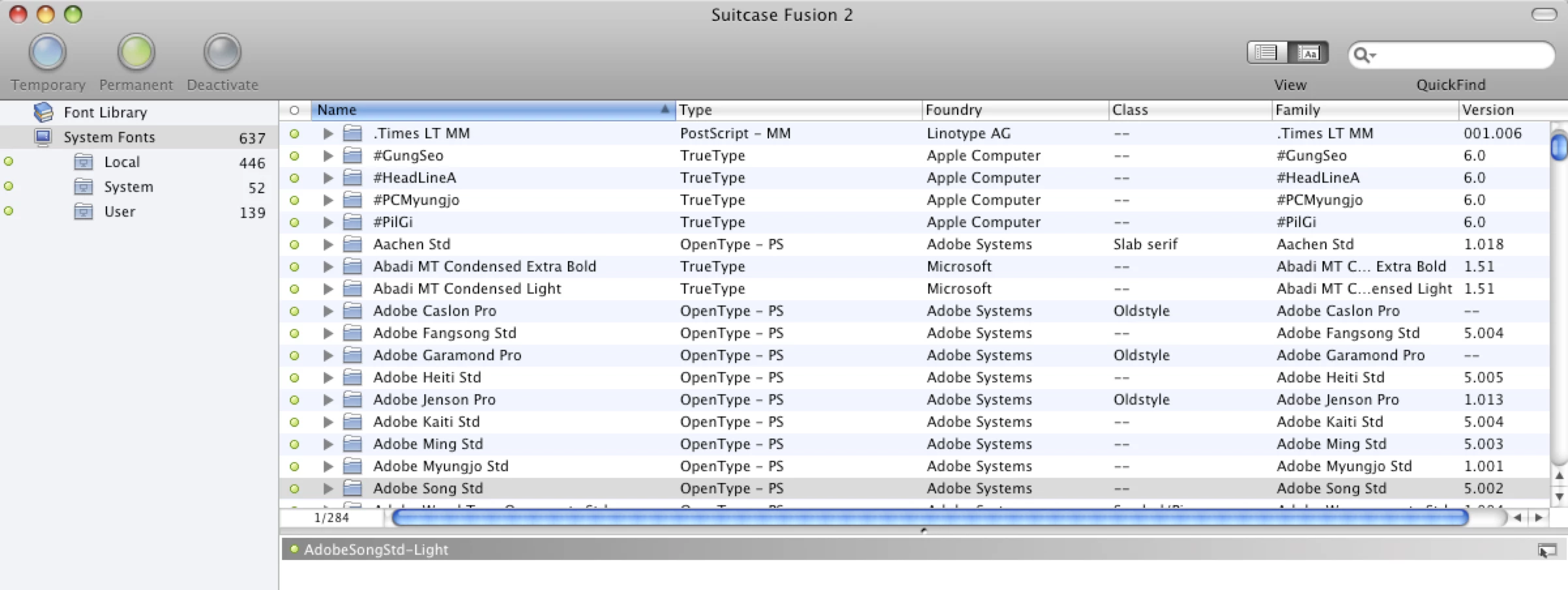
Task: Click the #PilGi folder icon
Action: tap(353, 222)
